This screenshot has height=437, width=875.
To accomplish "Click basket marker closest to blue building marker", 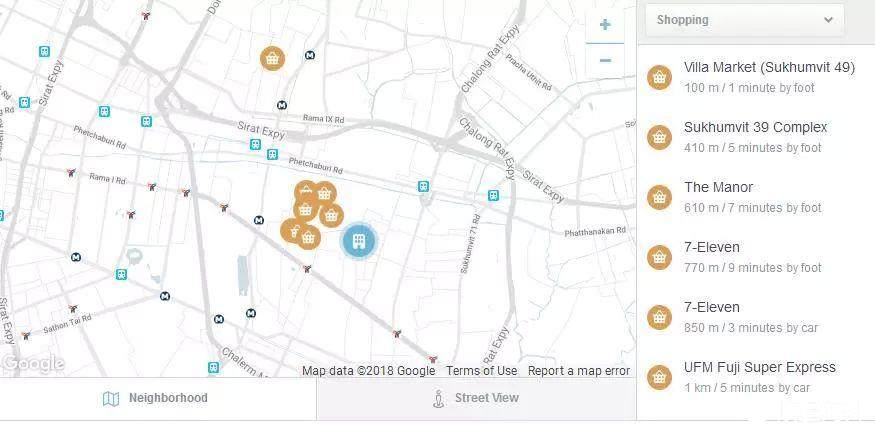I will coord(331,215).
